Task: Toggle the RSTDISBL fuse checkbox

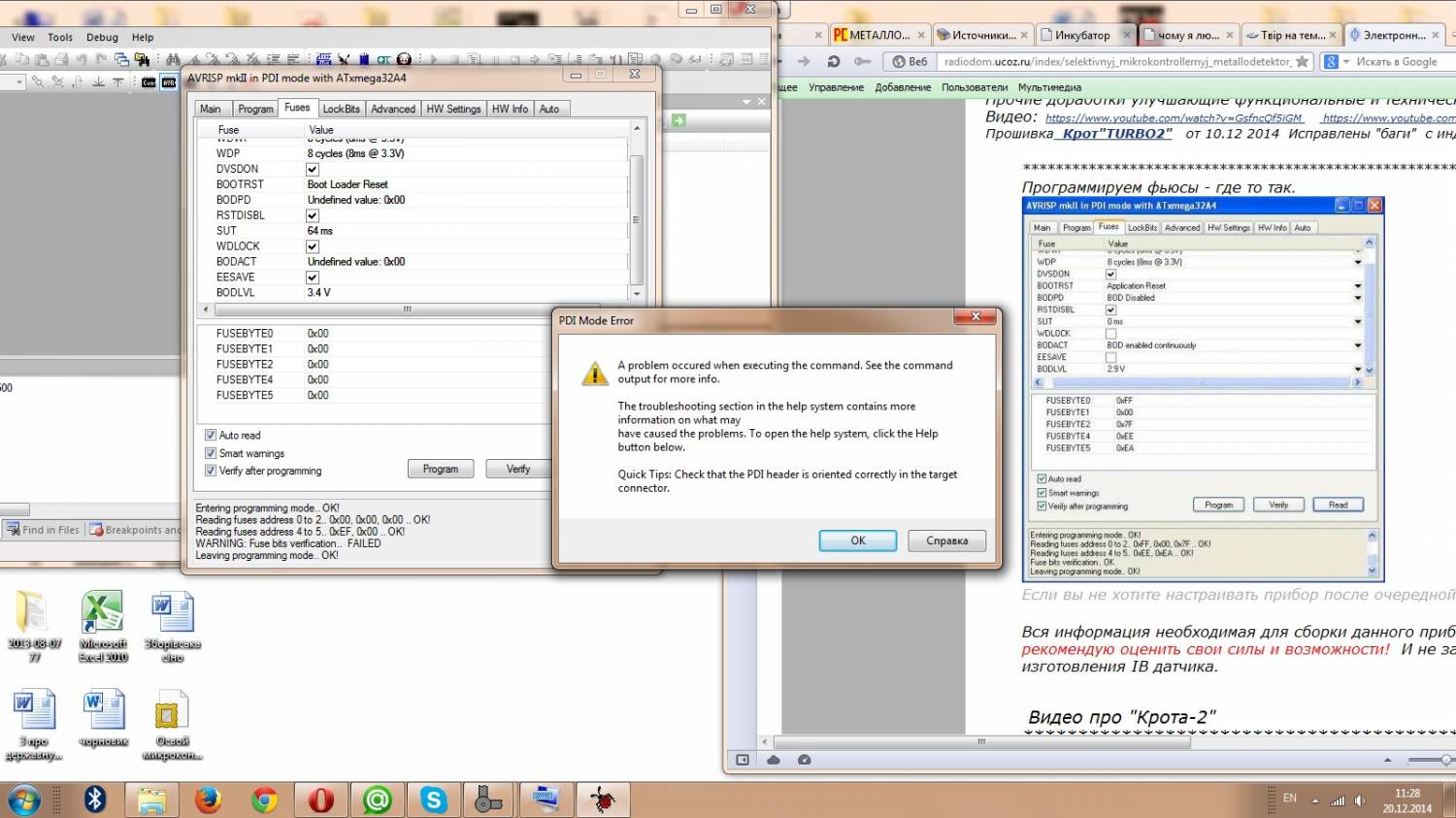Action: coord(313,215)
